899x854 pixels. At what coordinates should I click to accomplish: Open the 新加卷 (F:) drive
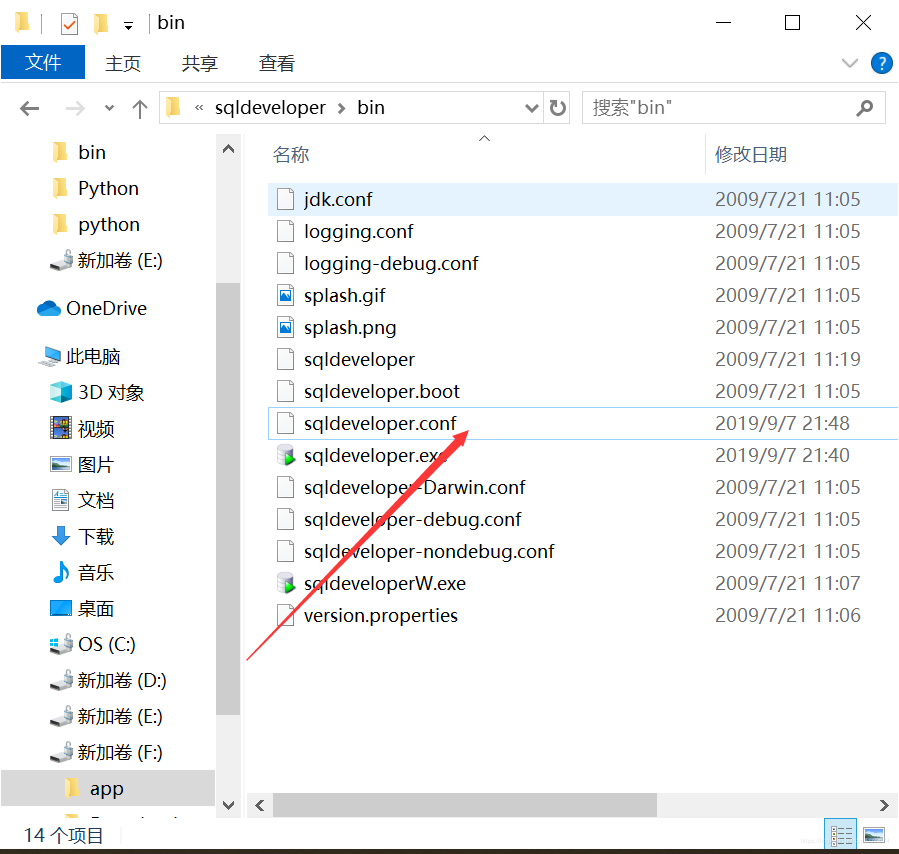tap(120, 753)
